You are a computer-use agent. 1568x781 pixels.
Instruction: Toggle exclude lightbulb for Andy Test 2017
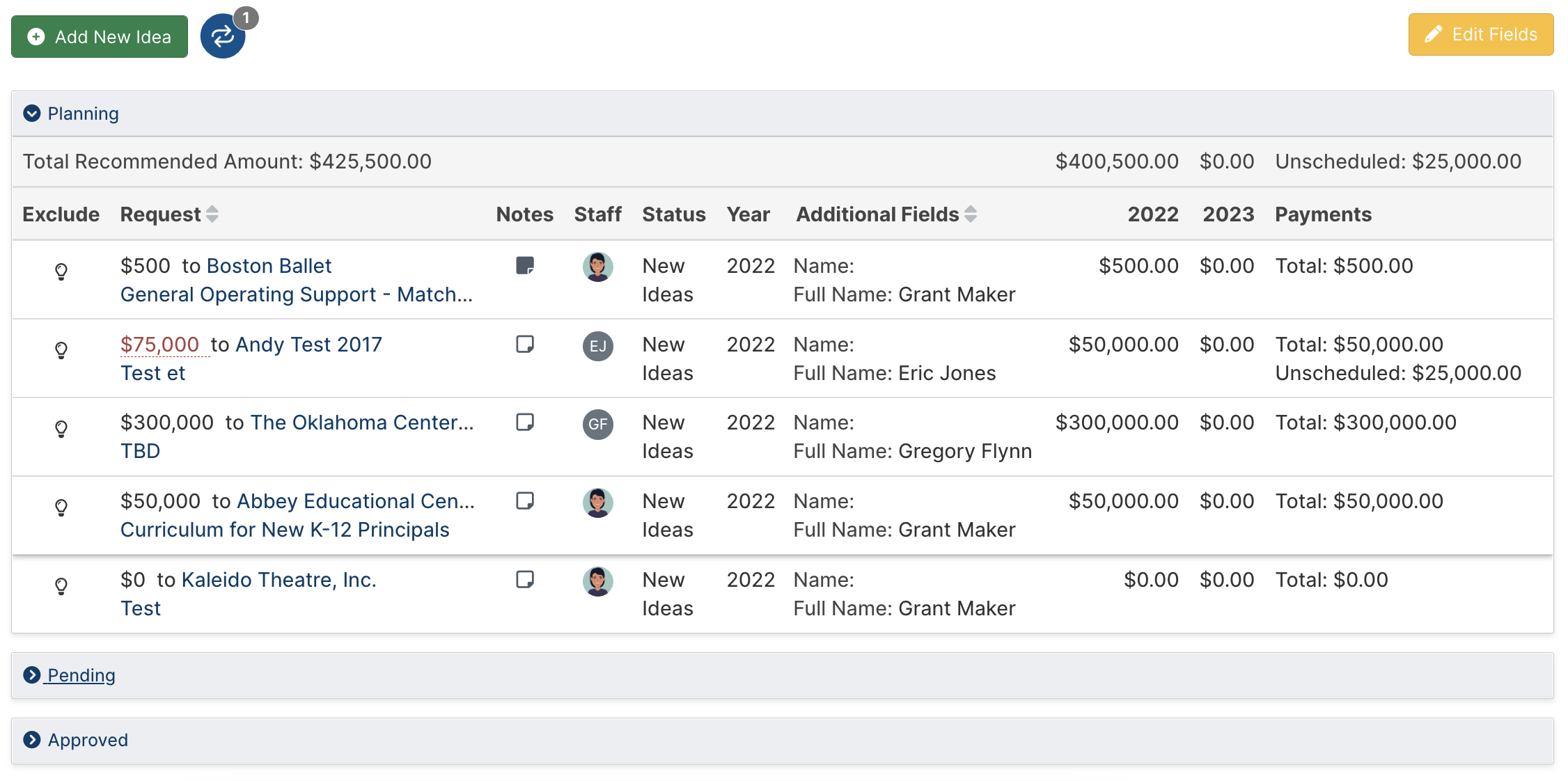coord(61,350)
